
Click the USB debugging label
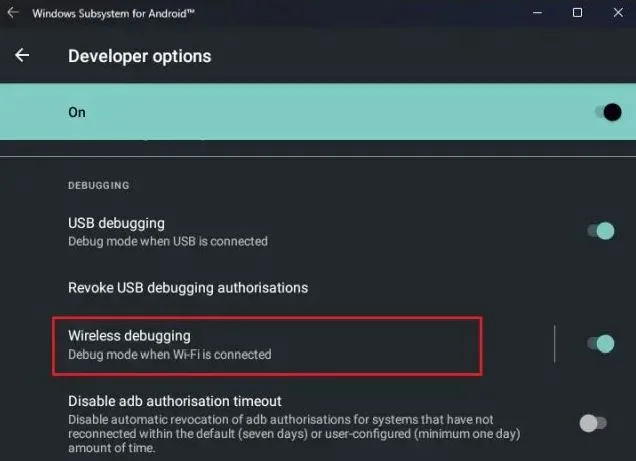coord(116,223)
